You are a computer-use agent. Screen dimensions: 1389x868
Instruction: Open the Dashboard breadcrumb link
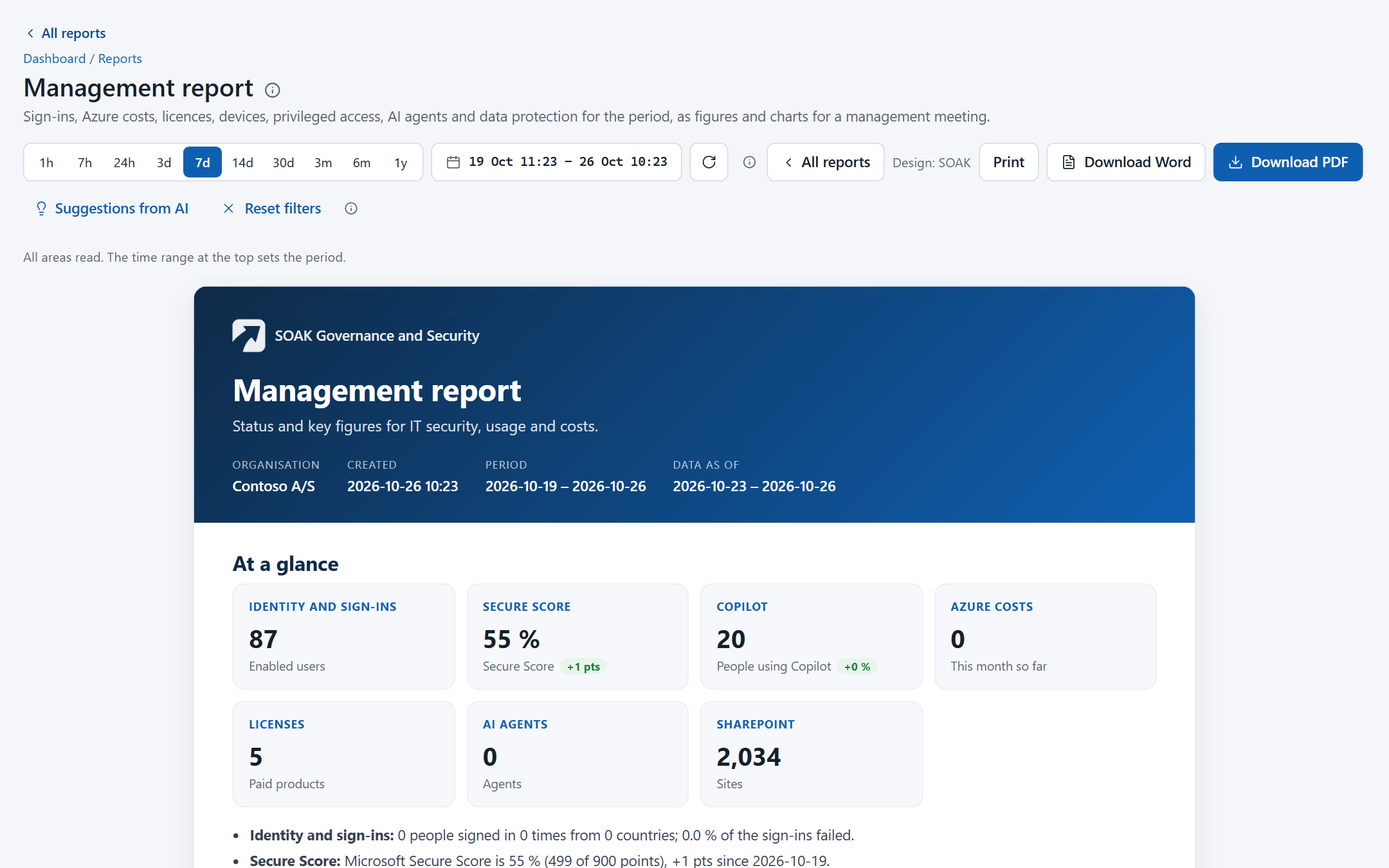coord(55,59)
